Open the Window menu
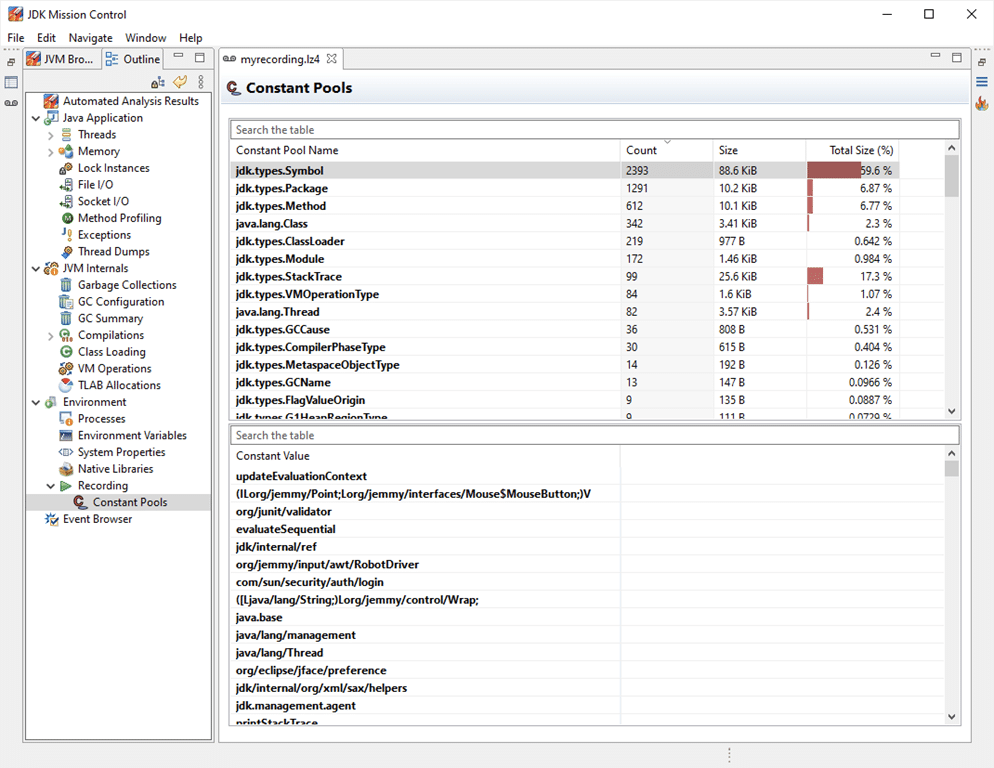Image resolution: width=994 pixels, height=768 pixels. coord(145,38)
